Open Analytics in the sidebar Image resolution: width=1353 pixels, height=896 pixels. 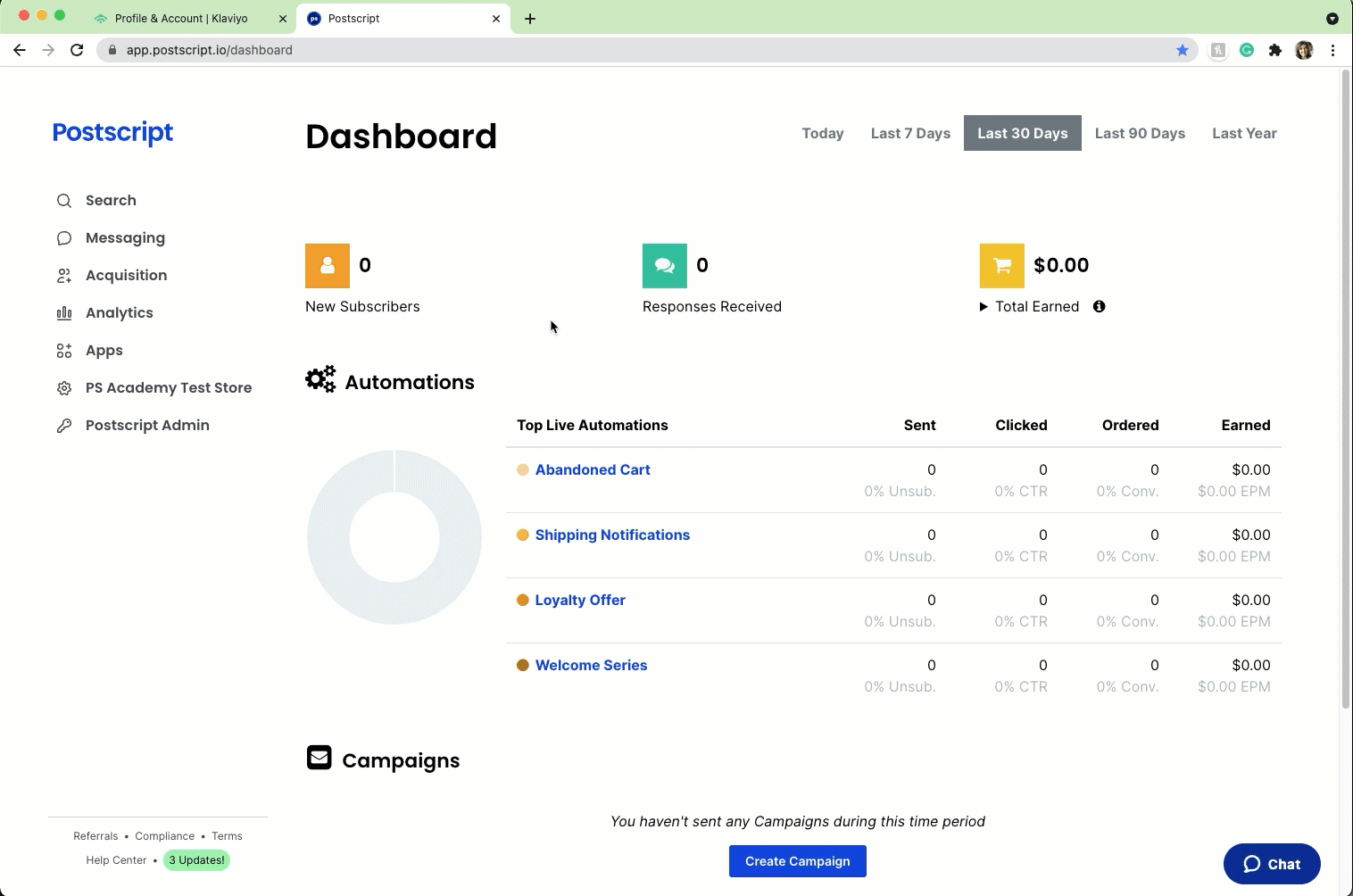click(120, 313)
